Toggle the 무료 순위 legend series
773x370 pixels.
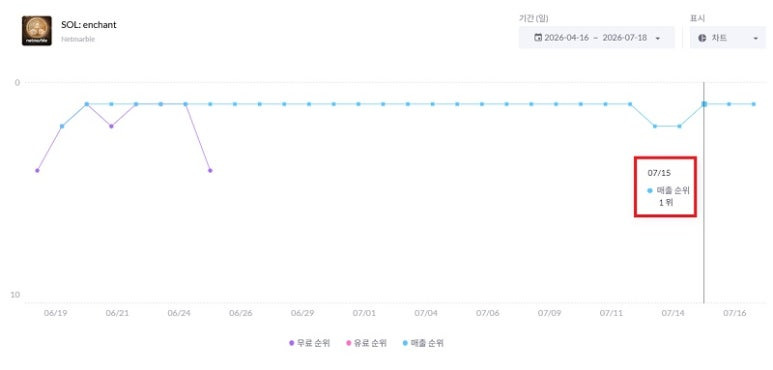(x=310, y=343)
